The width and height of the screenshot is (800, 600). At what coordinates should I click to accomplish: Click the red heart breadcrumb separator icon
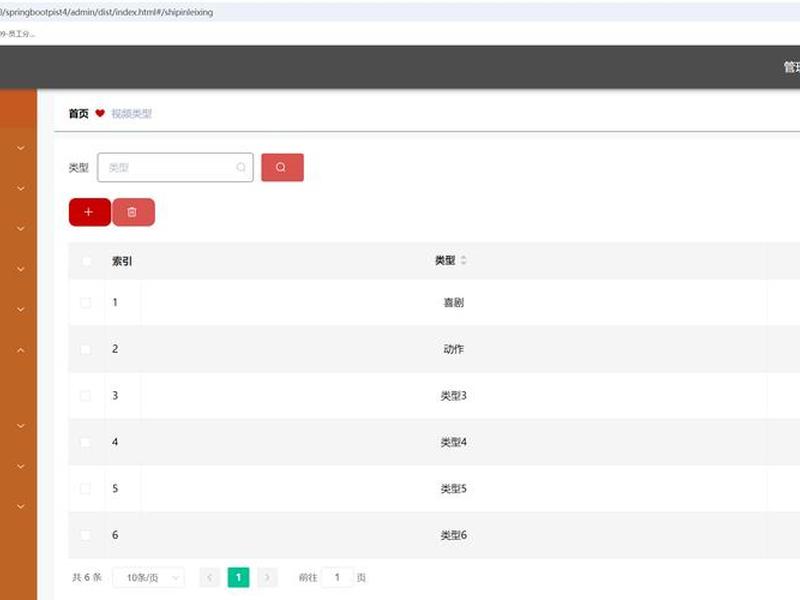[x=100, y=113]
